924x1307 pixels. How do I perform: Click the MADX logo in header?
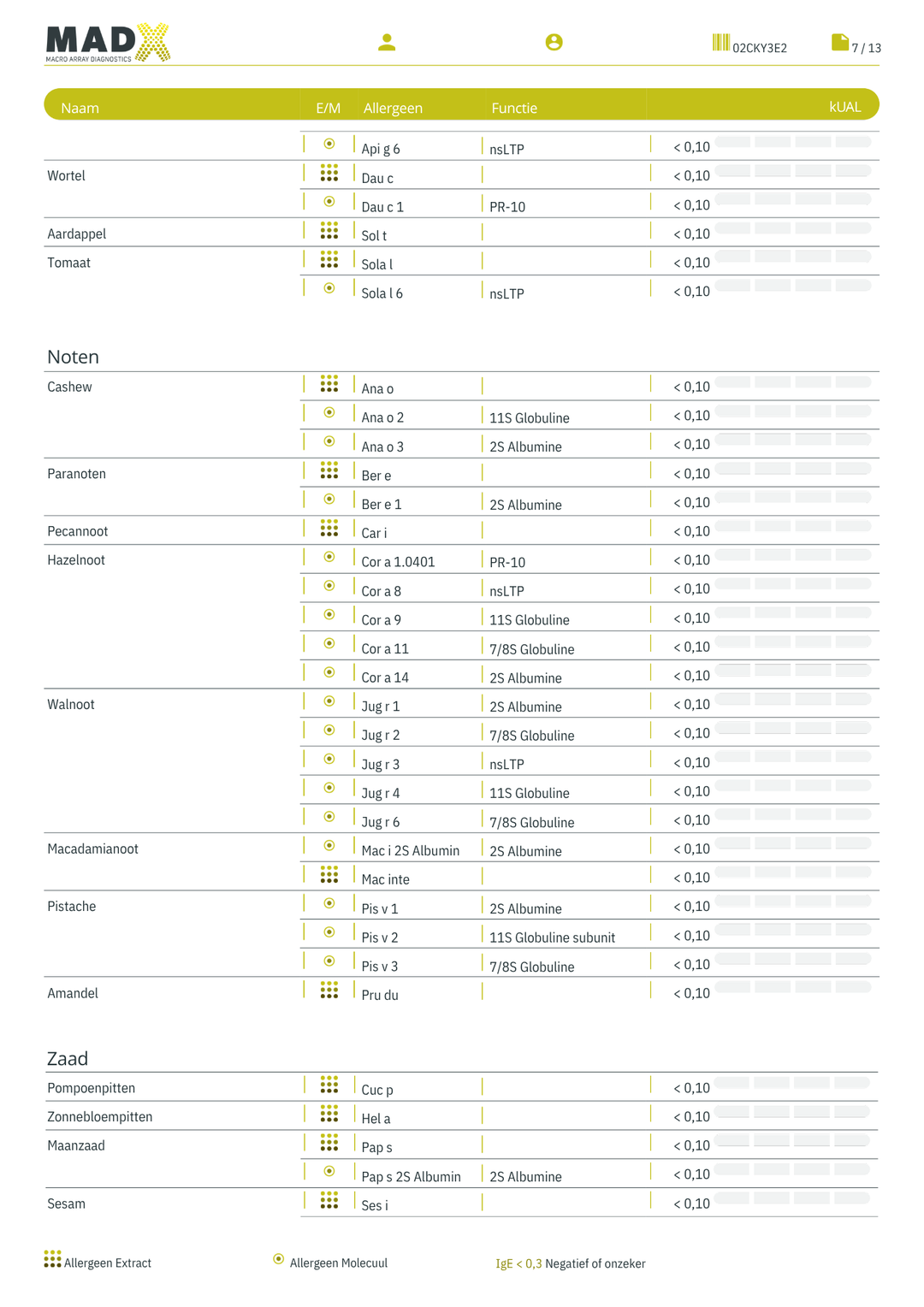point(108,43)
